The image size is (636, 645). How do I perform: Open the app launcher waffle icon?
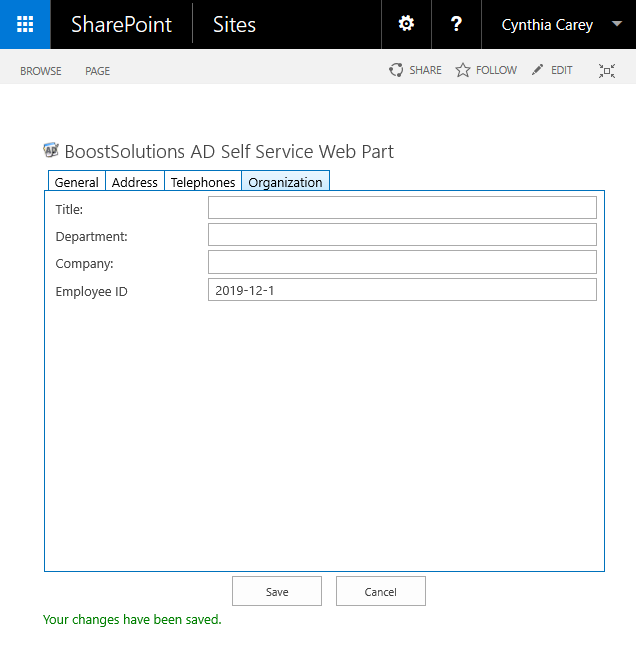25,24
